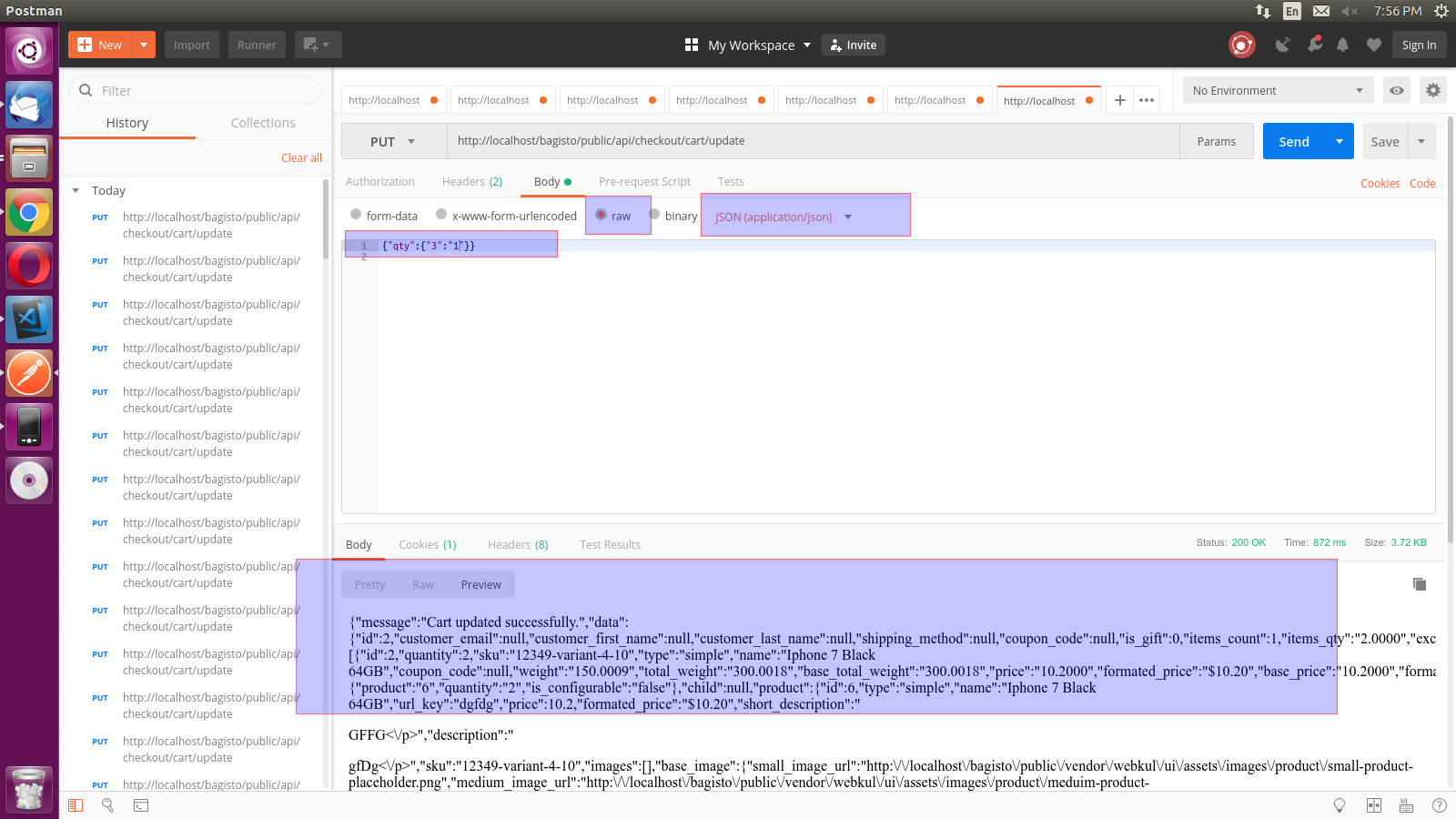Copy response body with copy icon
The image size is (1456, 819).
pyautogui.click(x=1420, y=584)
